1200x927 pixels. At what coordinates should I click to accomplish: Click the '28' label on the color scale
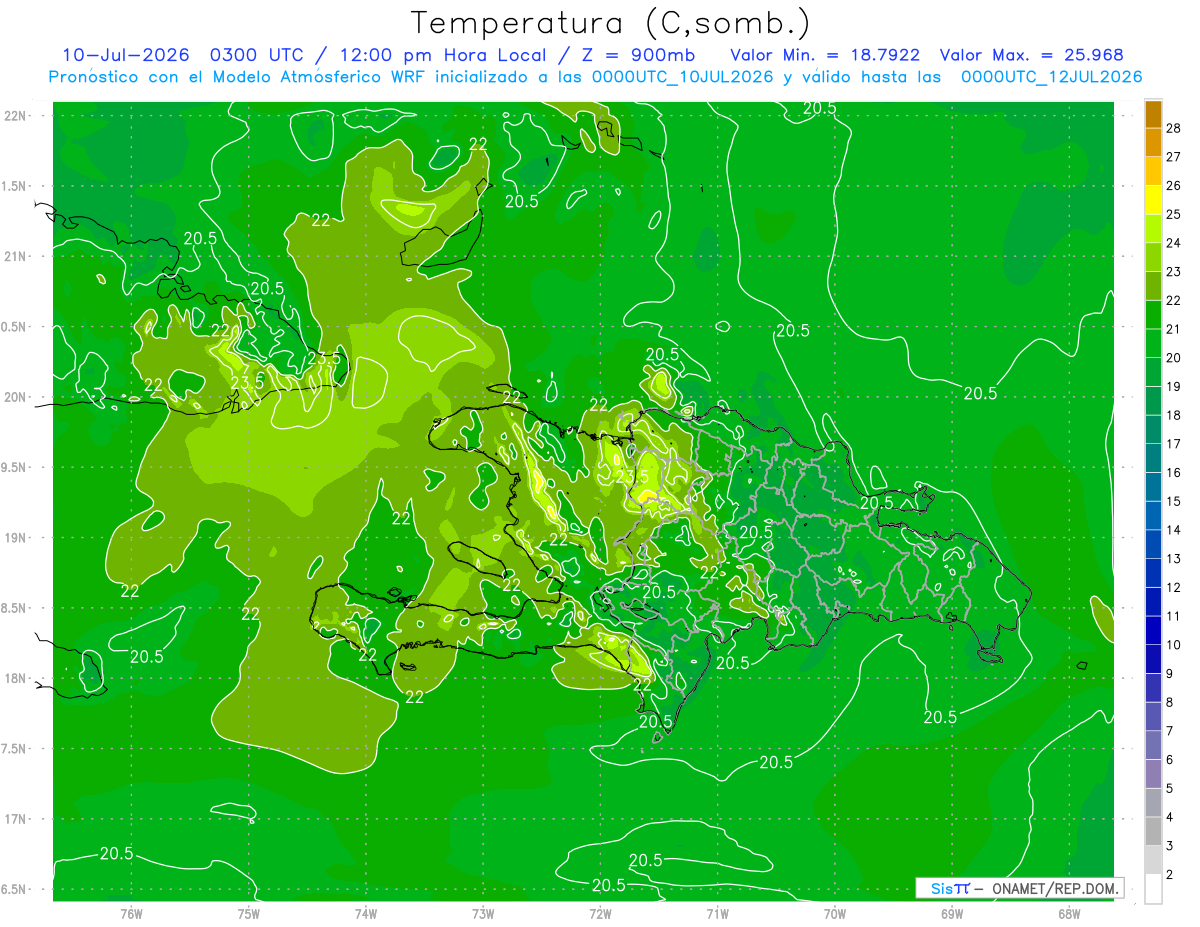point(1174,128)
